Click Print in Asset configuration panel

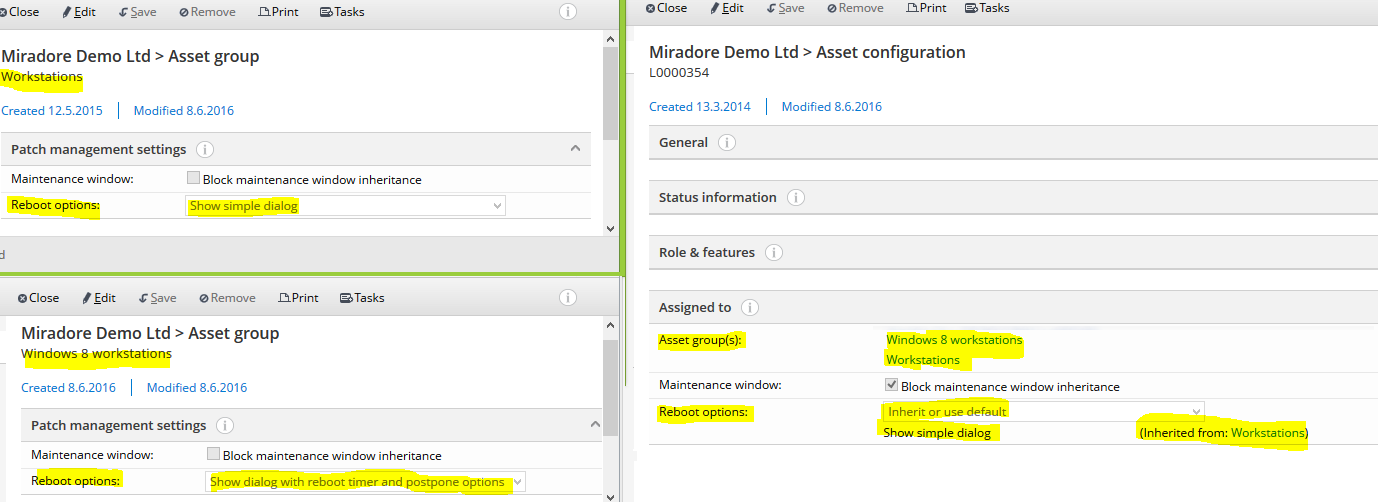click(x=927, y=8)
